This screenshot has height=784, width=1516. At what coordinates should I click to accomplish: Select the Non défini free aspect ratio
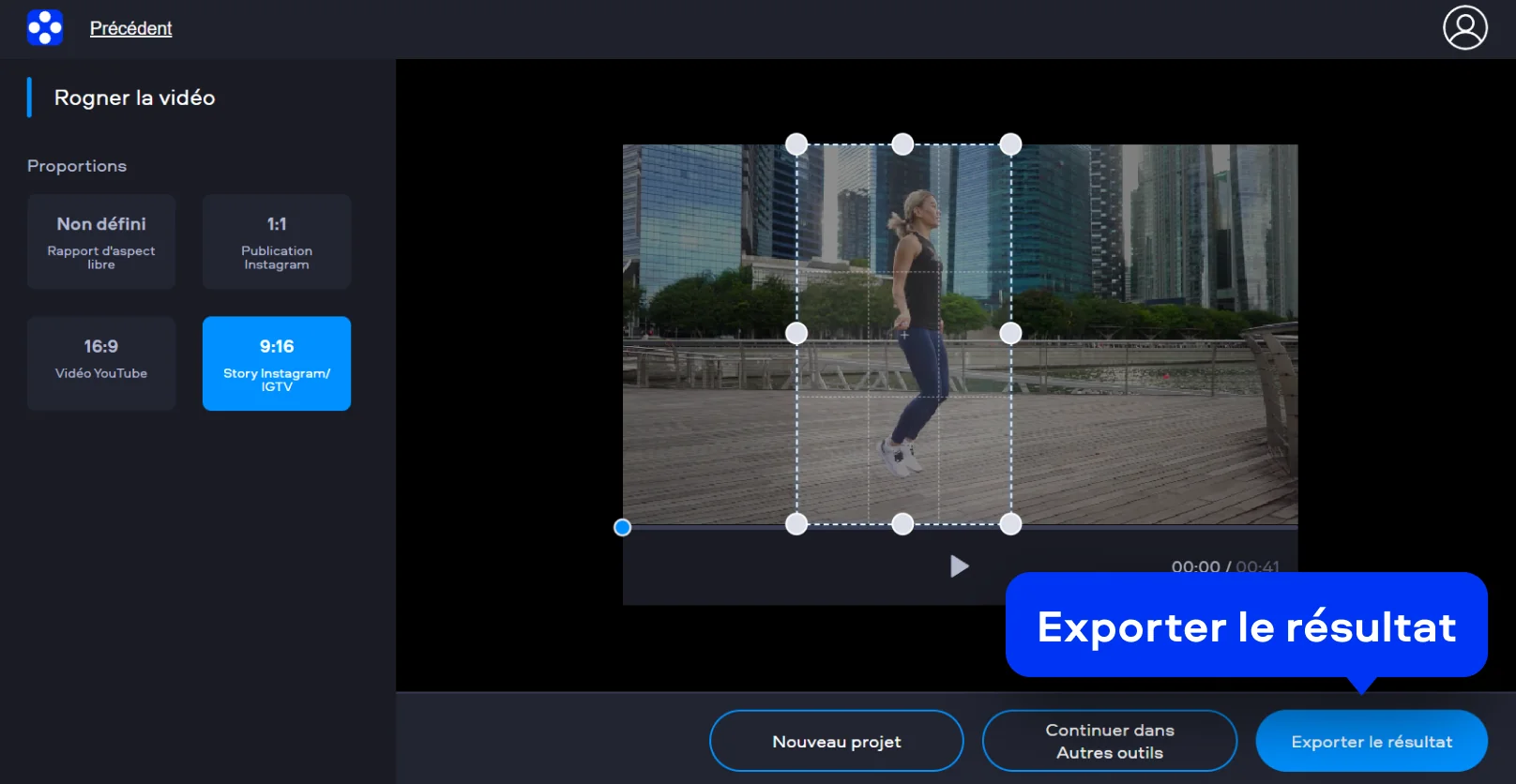coord(101,242)
